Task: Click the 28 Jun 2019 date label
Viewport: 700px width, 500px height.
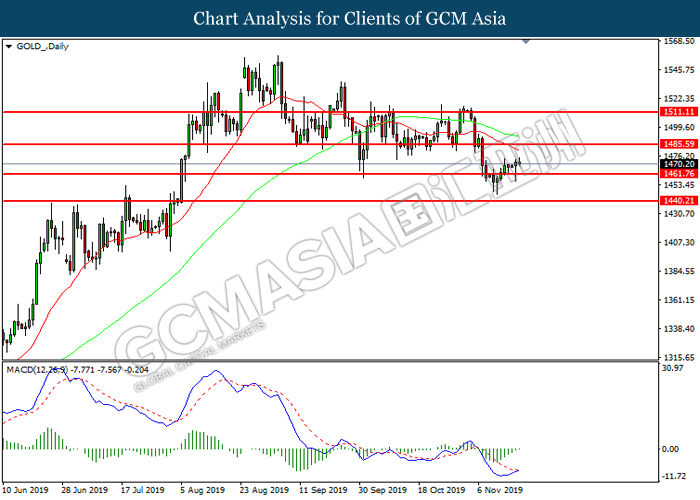Action: (x=84, y=490)
